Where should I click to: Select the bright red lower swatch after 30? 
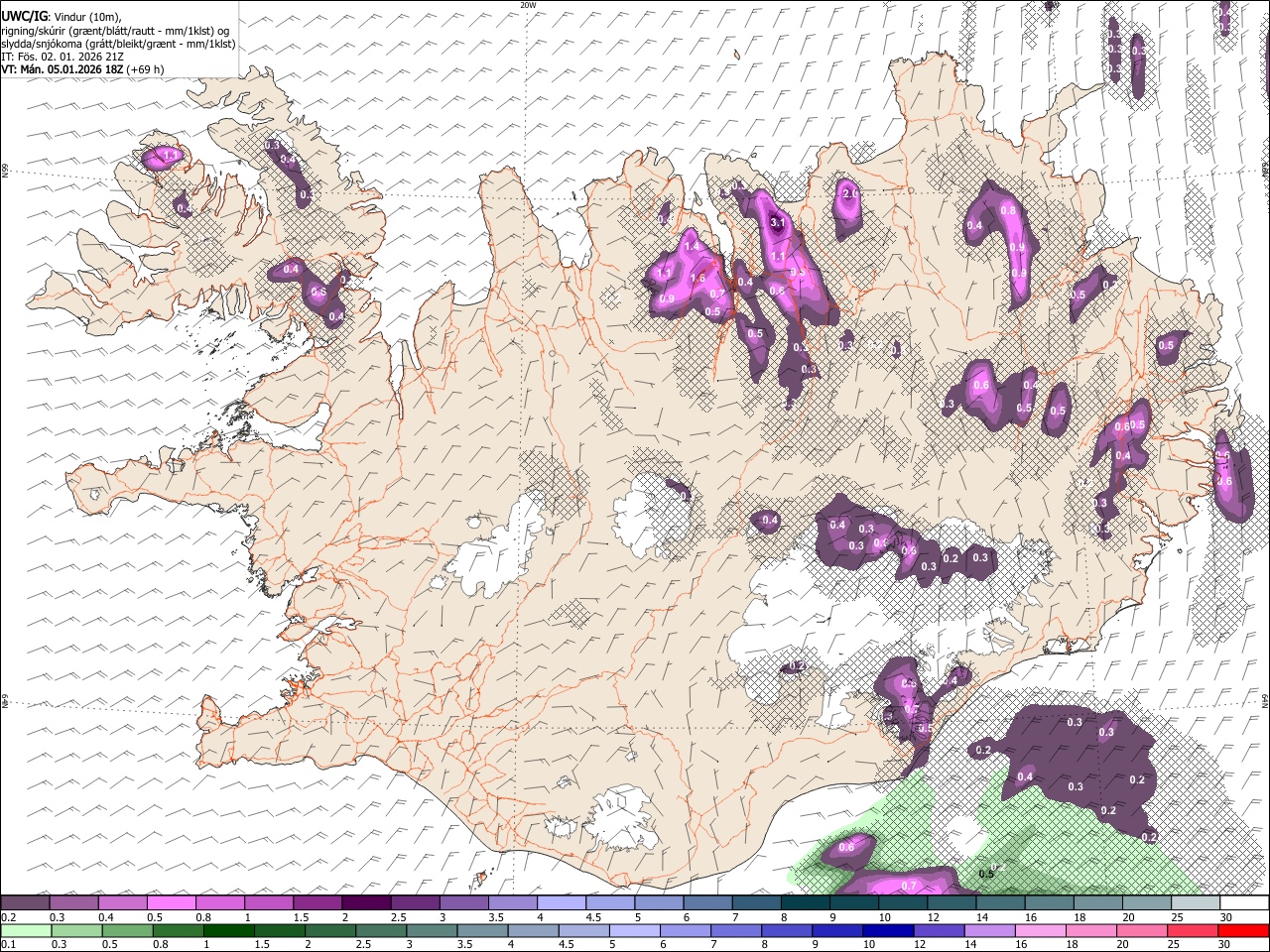pyautogui.click(x=1244, y=930)
